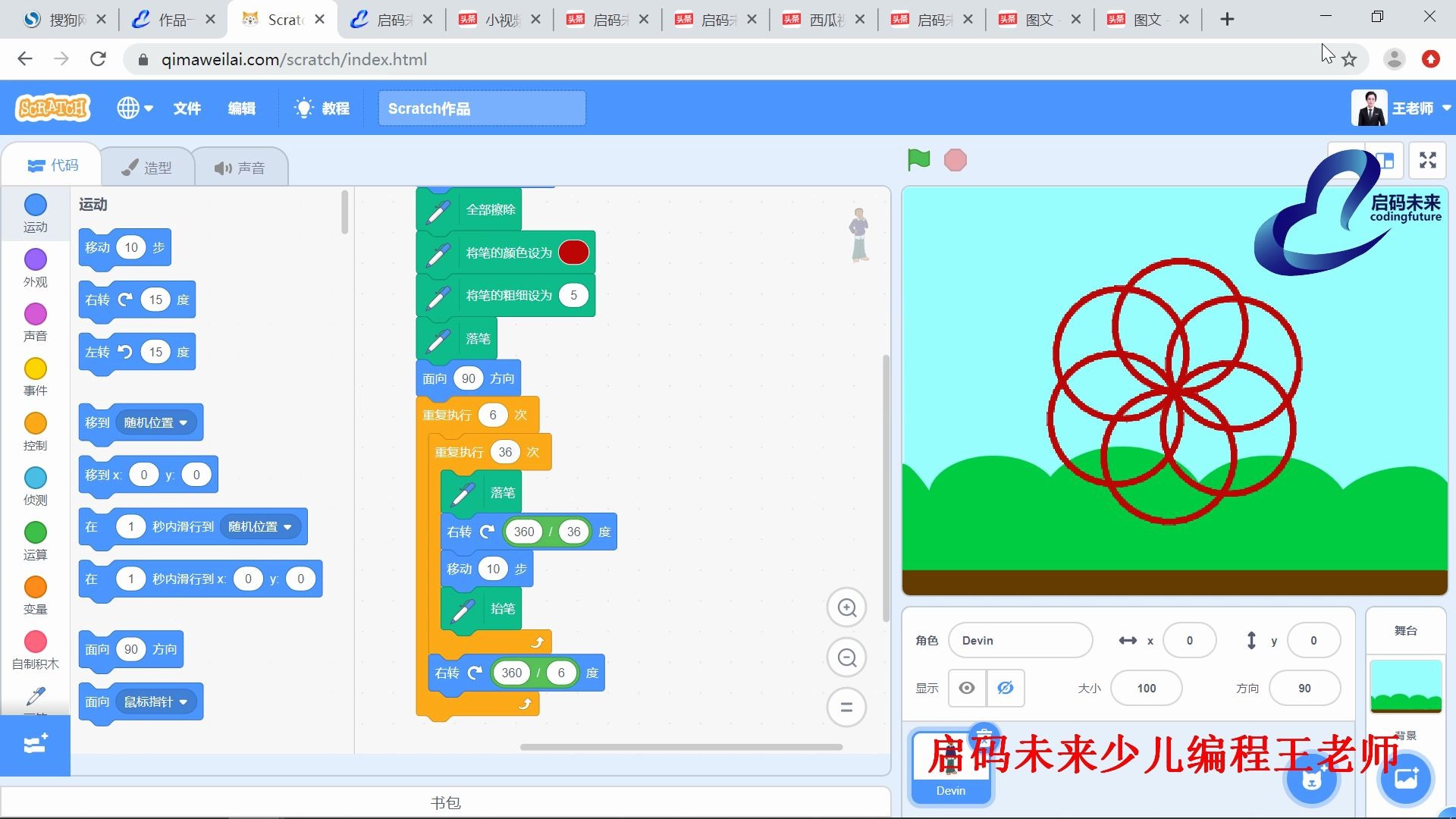Viewport: 1456px width, 819px height.
Task: Switch to the 造型 costumes tab
Action: click(147, 168)
